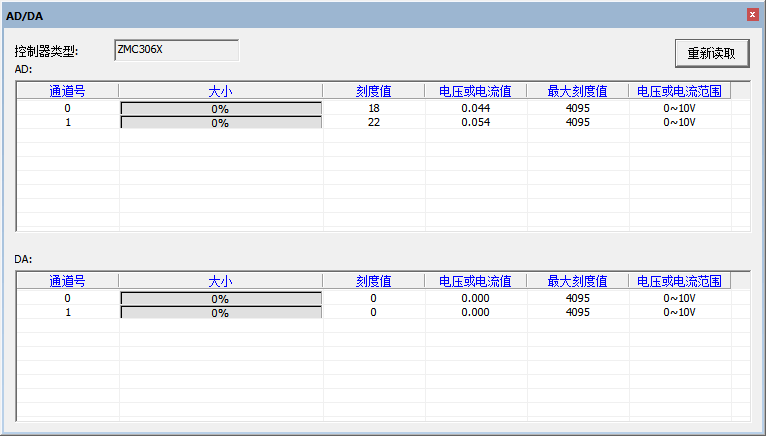Click AD channel 1 progress bar
The height and width of the screenshot is (436, 766).
(x=221, y=122)
